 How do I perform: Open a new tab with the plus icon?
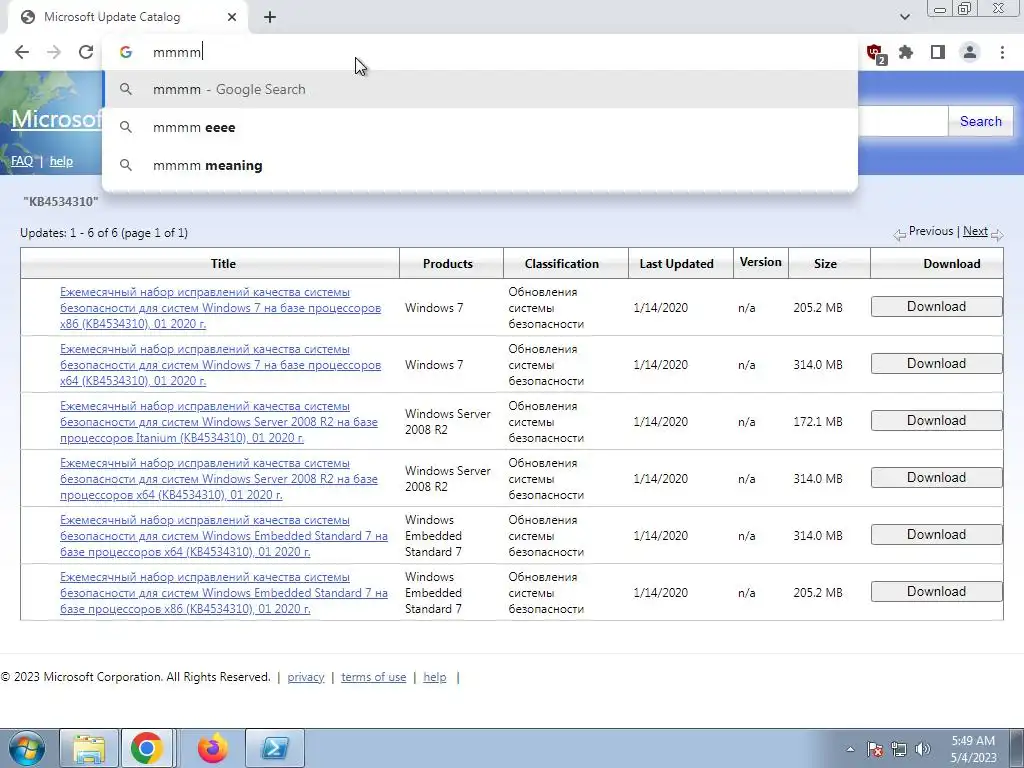coord(270,18)
